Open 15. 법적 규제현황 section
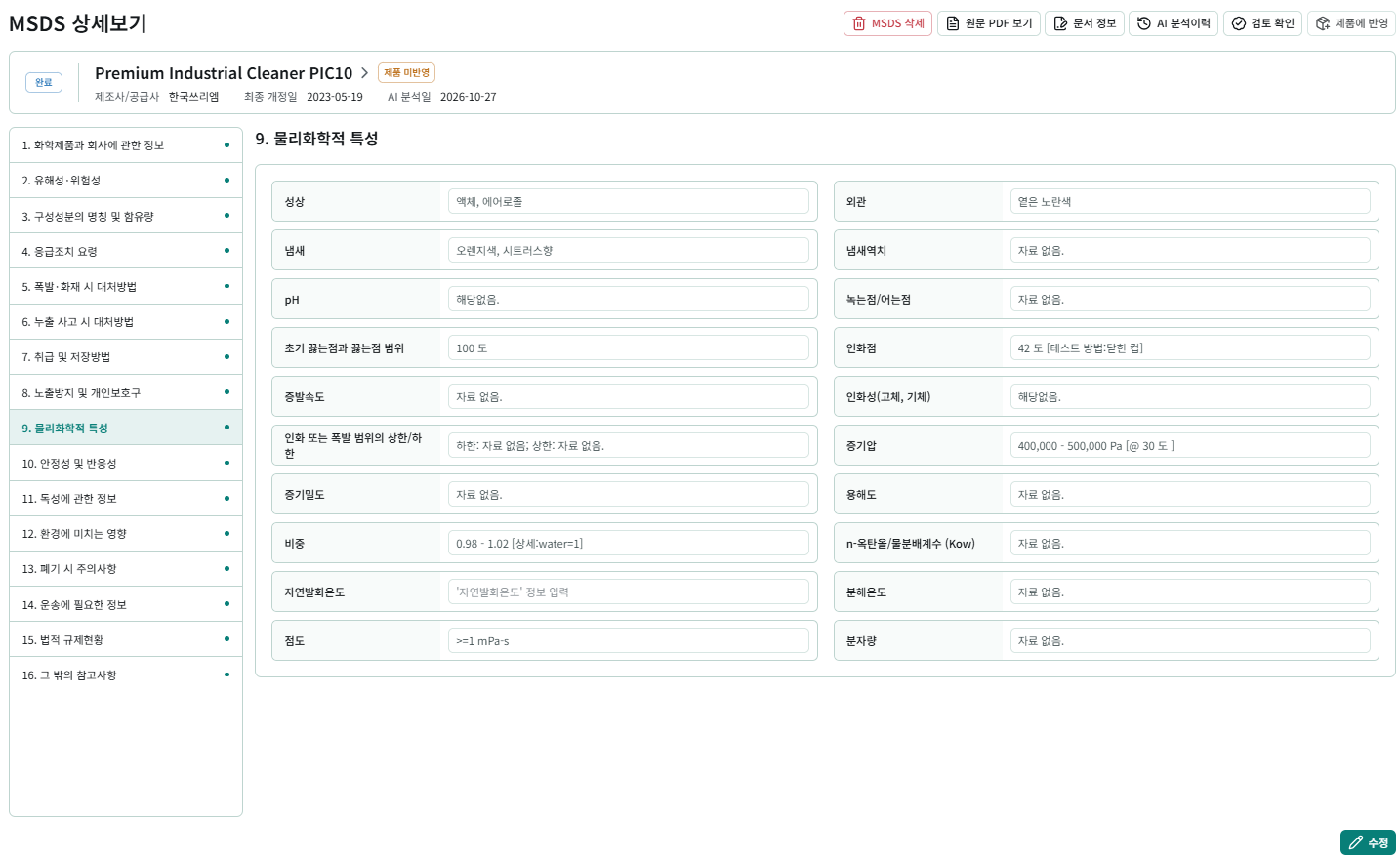1400x858 pixels. click(126, 639)
